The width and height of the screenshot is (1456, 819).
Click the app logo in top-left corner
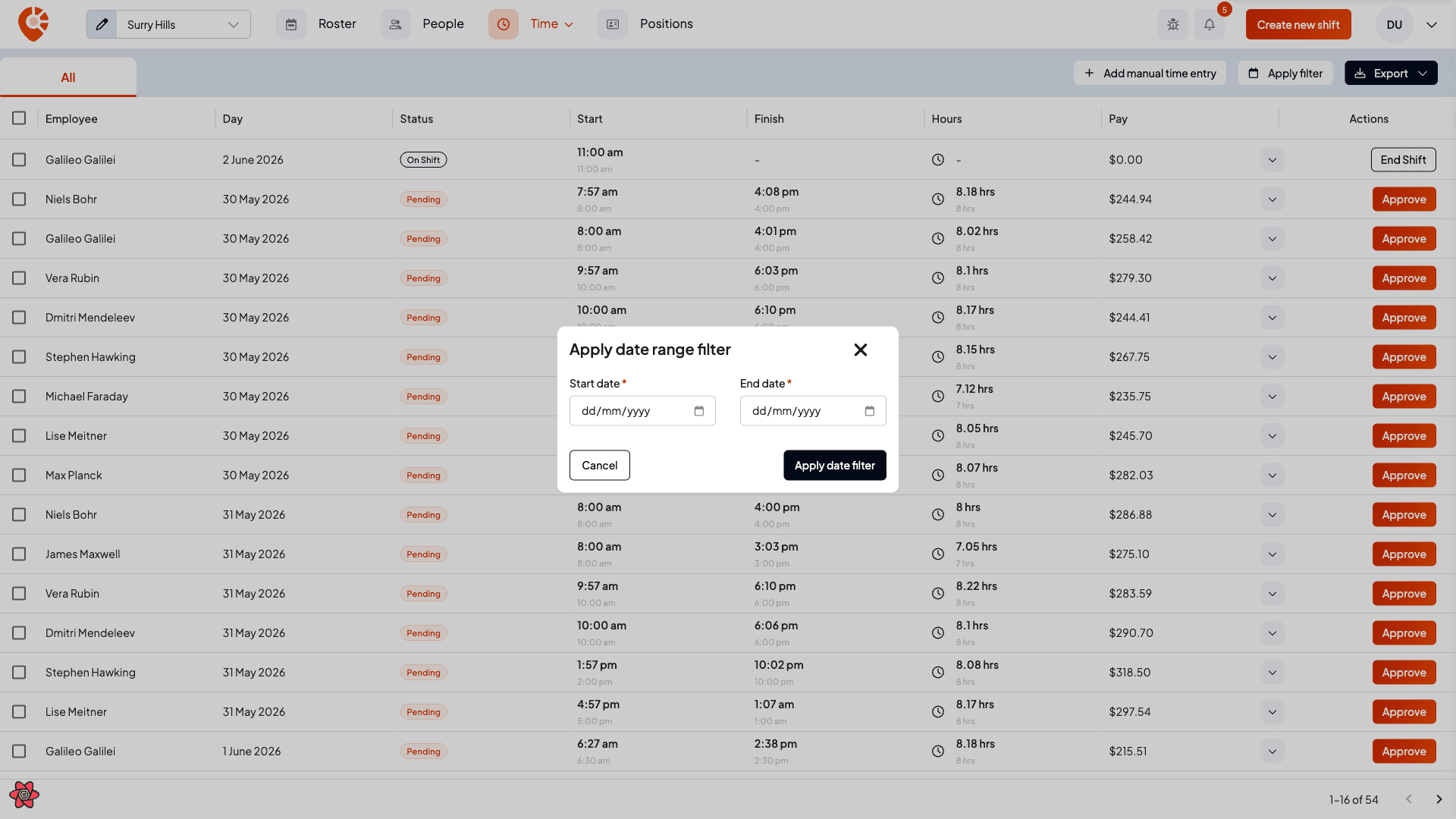pos(33,24)
